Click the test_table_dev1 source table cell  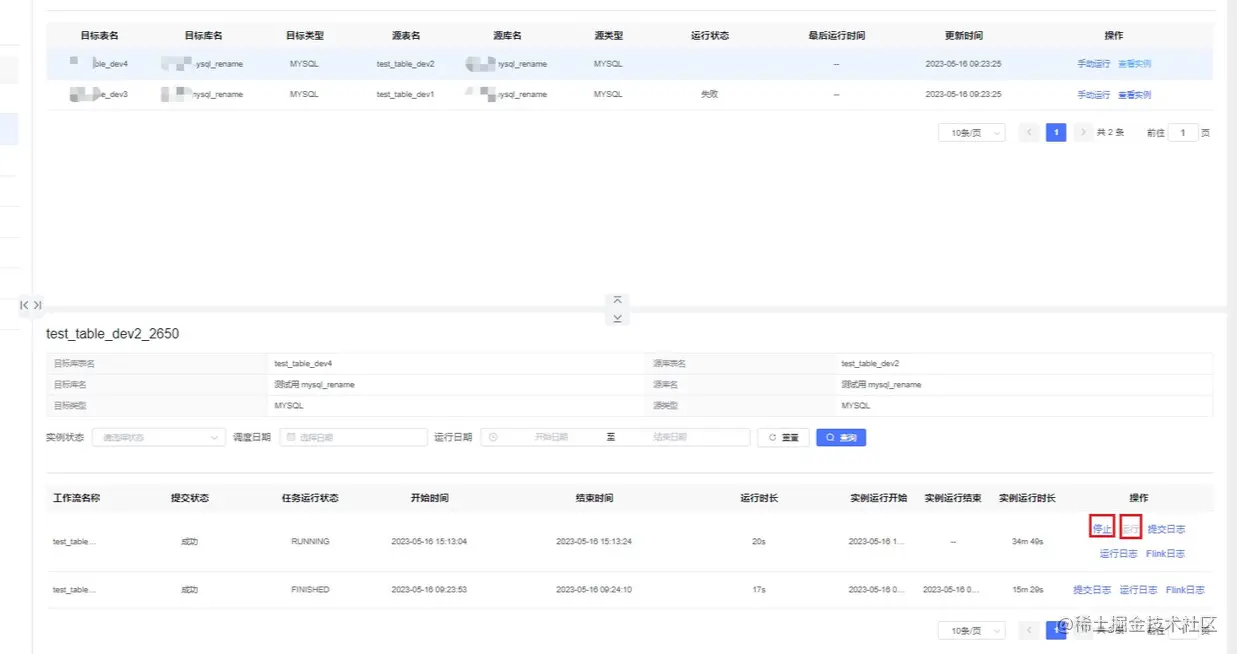[x=405, y=95]
